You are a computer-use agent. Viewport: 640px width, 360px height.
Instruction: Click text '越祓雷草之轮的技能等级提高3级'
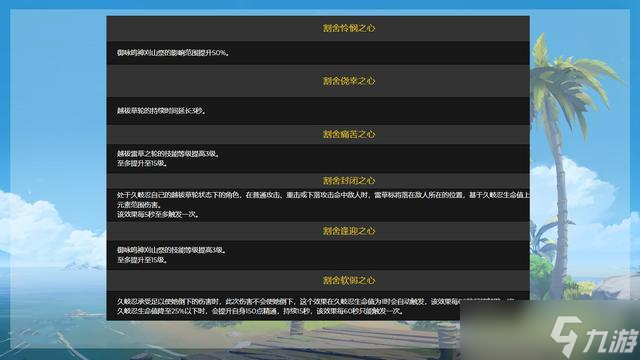click(169, 154)
